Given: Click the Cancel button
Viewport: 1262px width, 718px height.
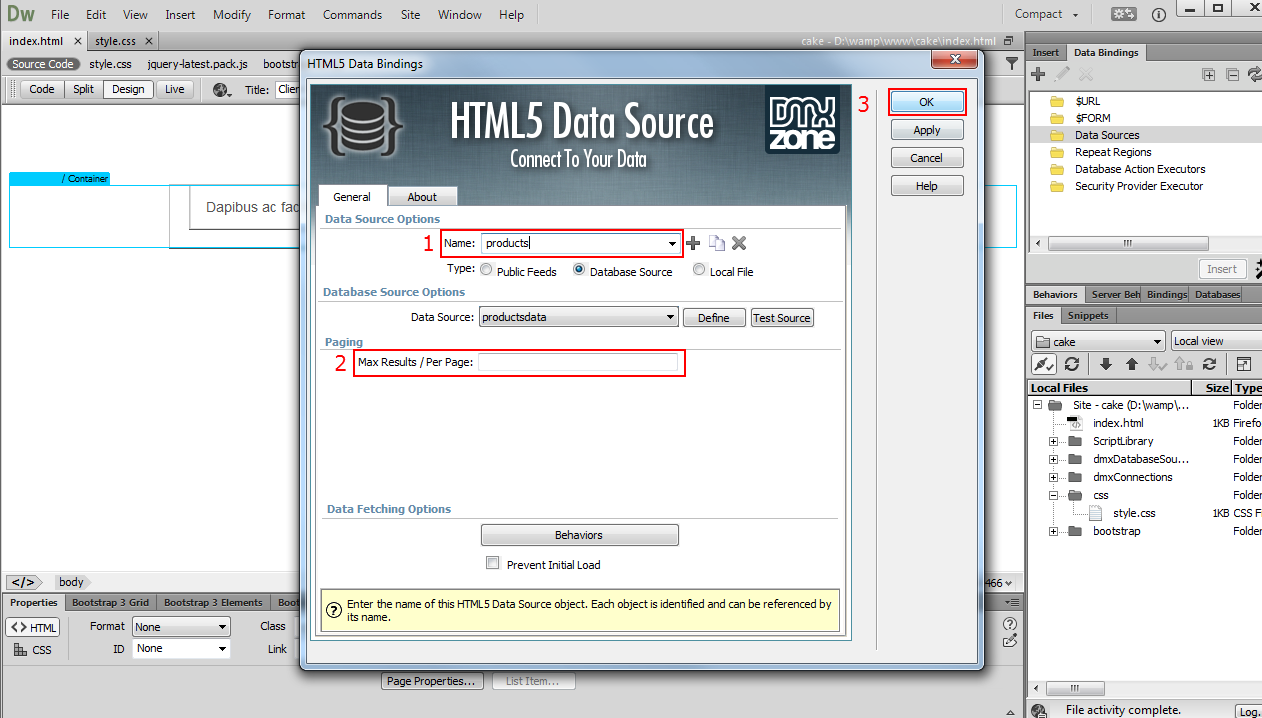Looking at the screenshot, I should 927,158.
